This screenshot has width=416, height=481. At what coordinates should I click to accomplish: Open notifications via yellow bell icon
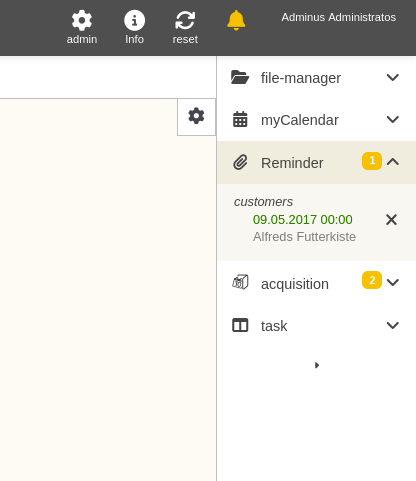pos(236,20)
